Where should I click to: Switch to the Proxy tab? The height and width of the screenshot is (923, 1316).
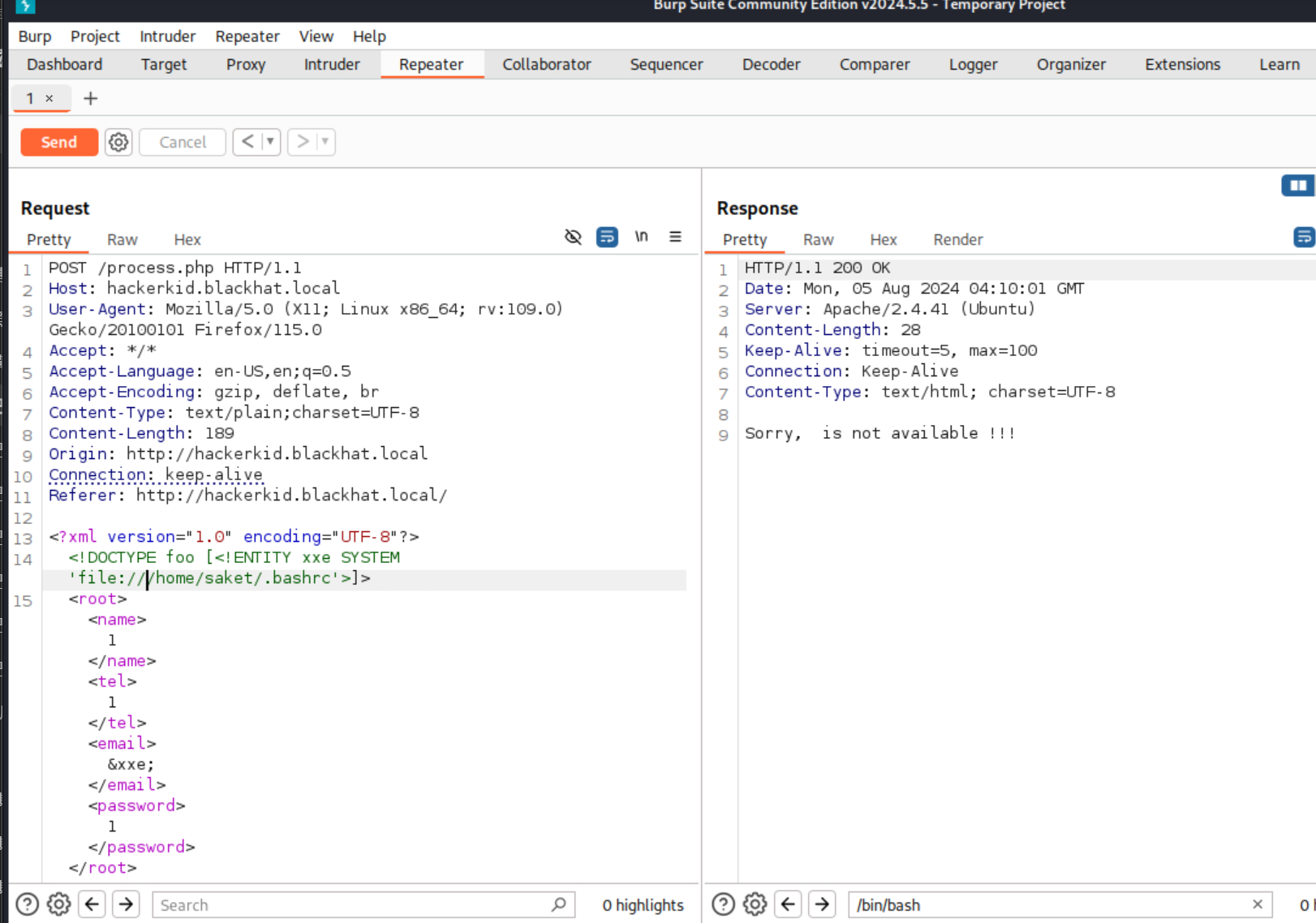point(246,65)
